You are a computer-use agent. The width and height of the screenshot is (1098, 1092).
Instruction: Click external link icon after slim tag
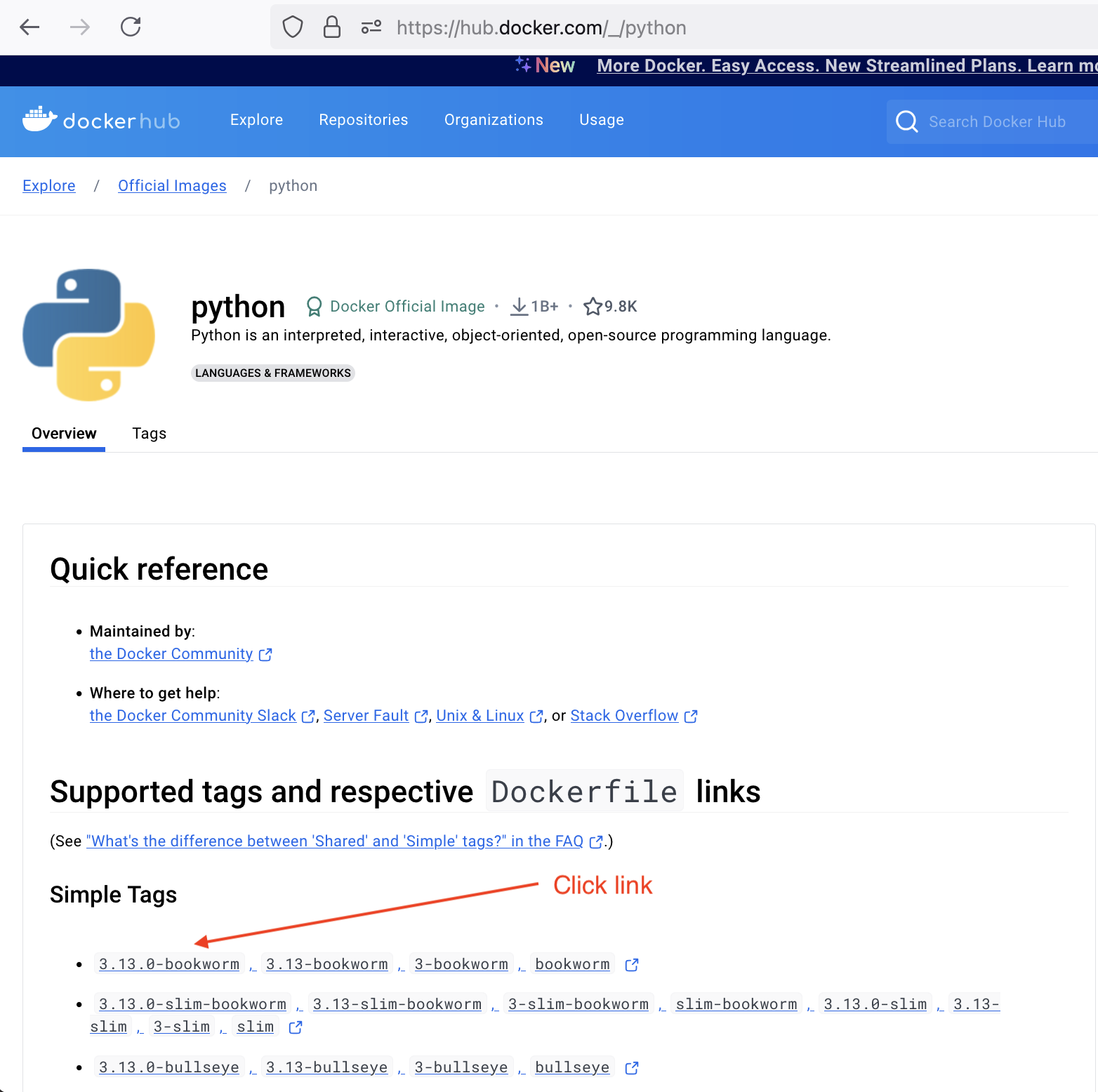click(x=296, y=1027)
